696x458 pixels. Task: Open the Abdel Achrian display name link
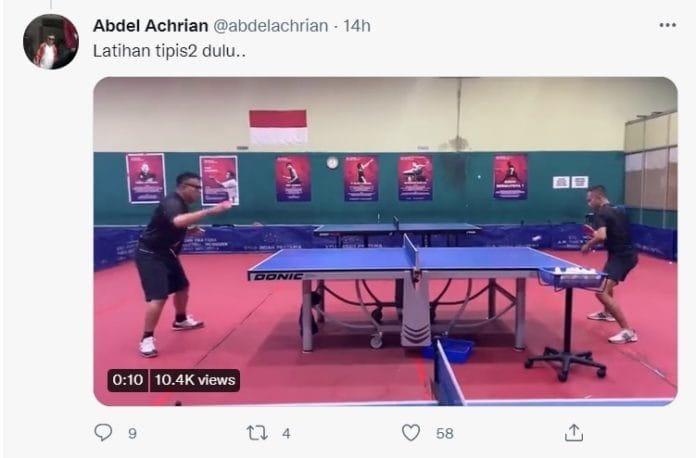150,26
